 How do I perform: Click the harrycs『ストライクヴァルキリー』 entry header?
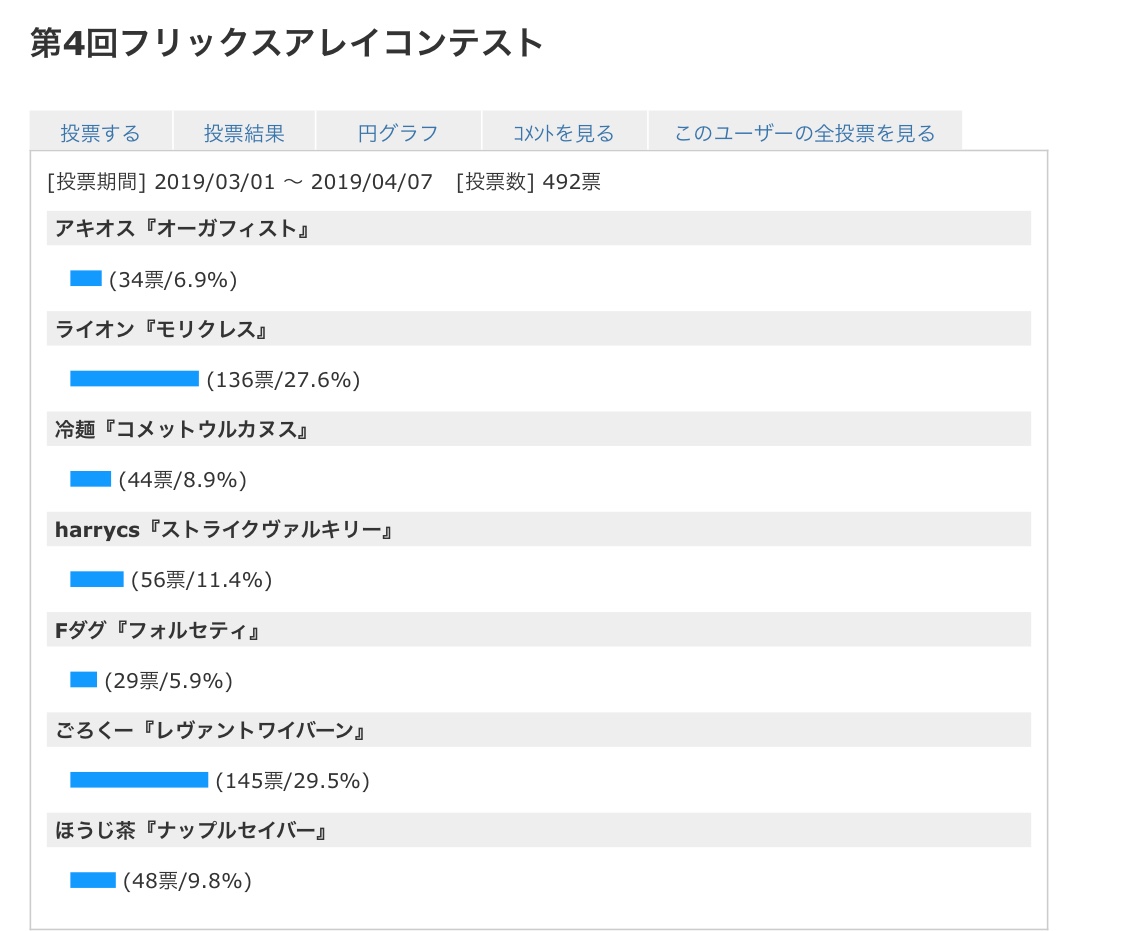click(x=222, y=529)
